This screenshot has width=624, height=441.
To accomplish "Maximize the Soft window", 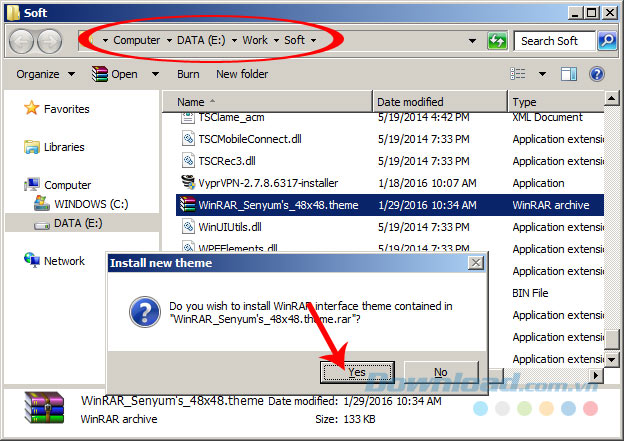I will [x=592, y=13].
